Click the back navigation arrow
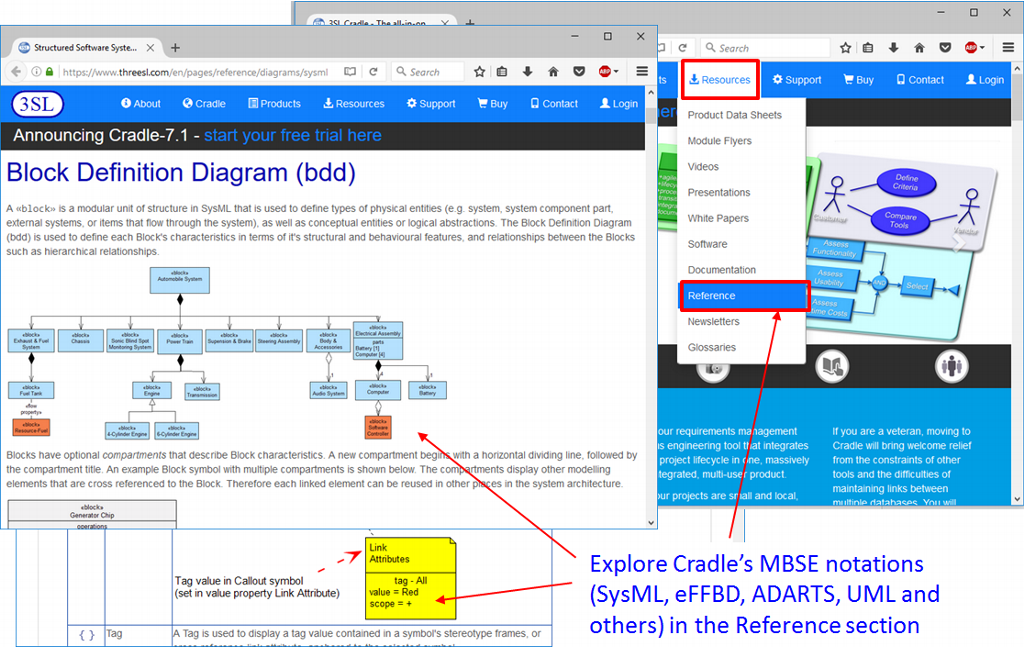1024x647 pixels. (x=18, y=71)
